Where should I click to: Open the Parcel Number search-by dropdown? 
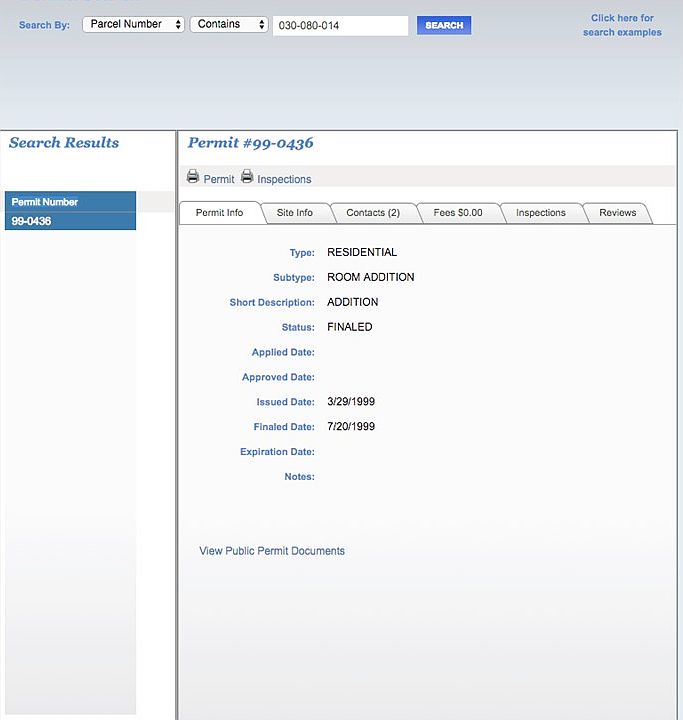click(133, 25)
